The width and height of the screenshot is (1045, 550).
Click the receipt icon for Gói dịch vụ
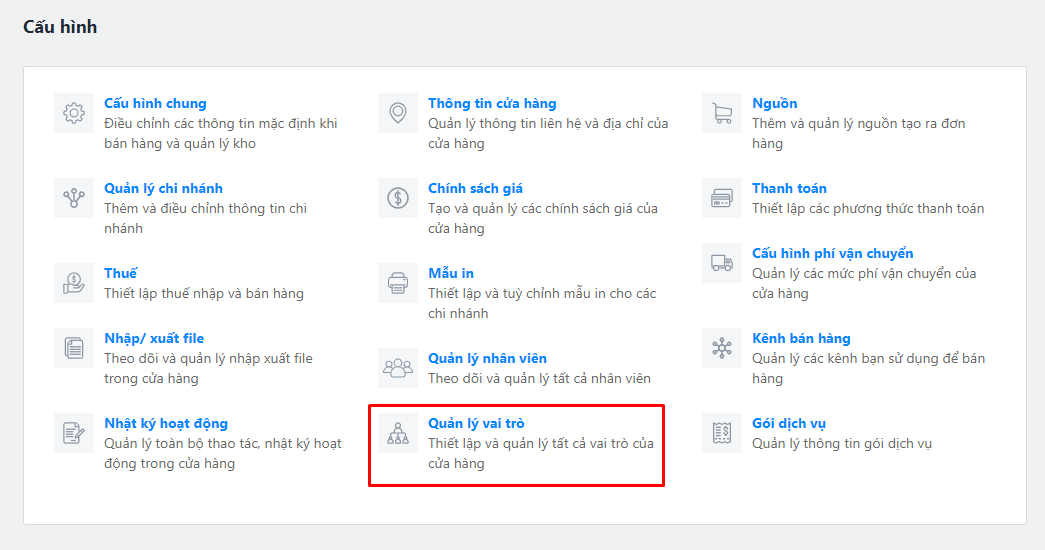click(722, 433)
